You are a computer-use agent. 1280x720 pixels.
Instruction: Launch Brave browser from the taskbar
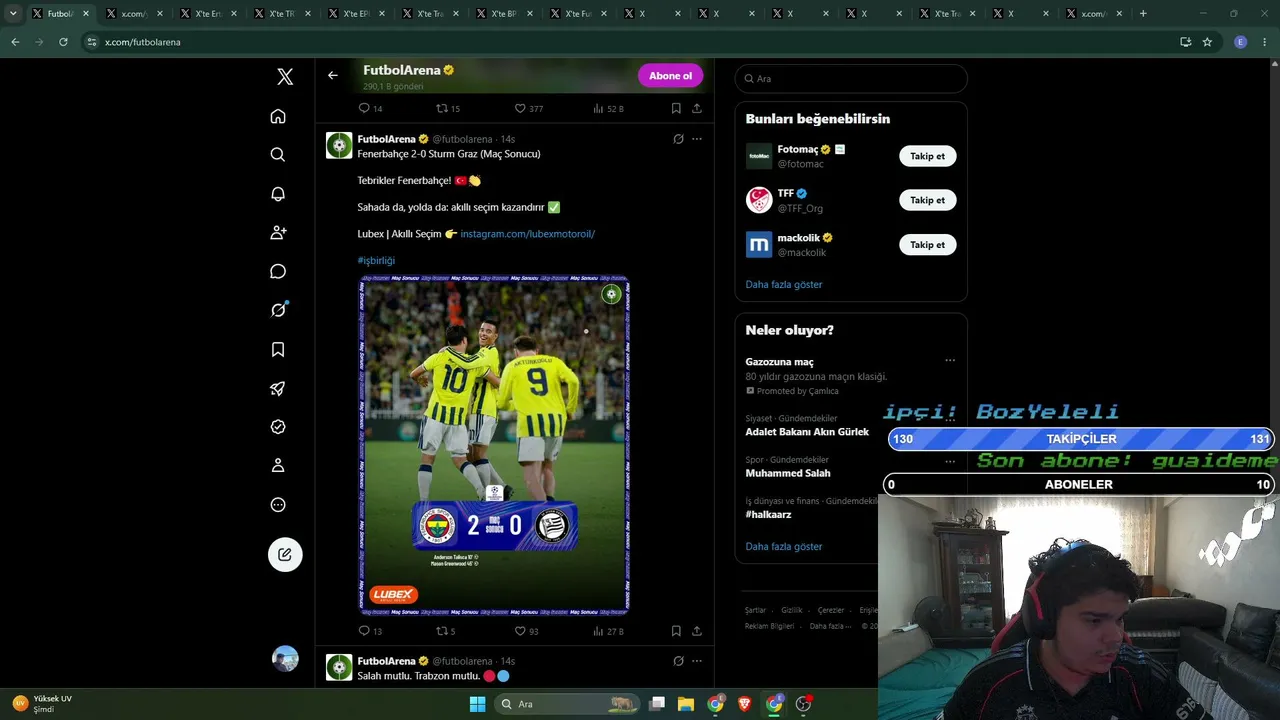click(744, 704)
